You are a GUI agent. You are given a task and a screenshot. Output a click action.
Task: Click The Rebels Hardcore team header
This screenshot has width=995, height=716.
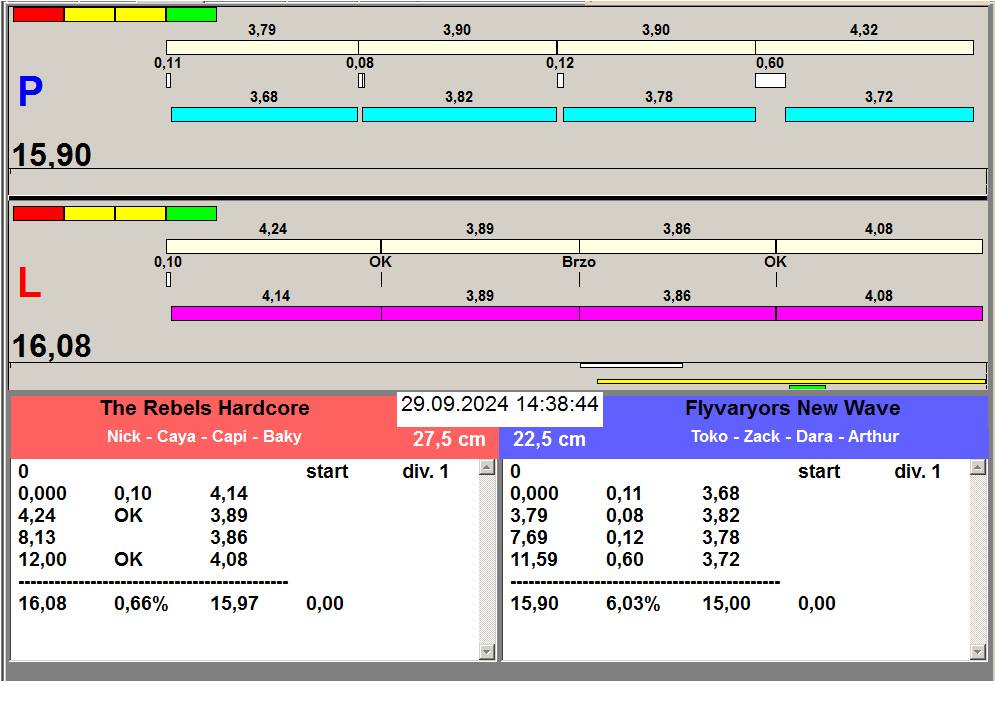tap(204, 409)
